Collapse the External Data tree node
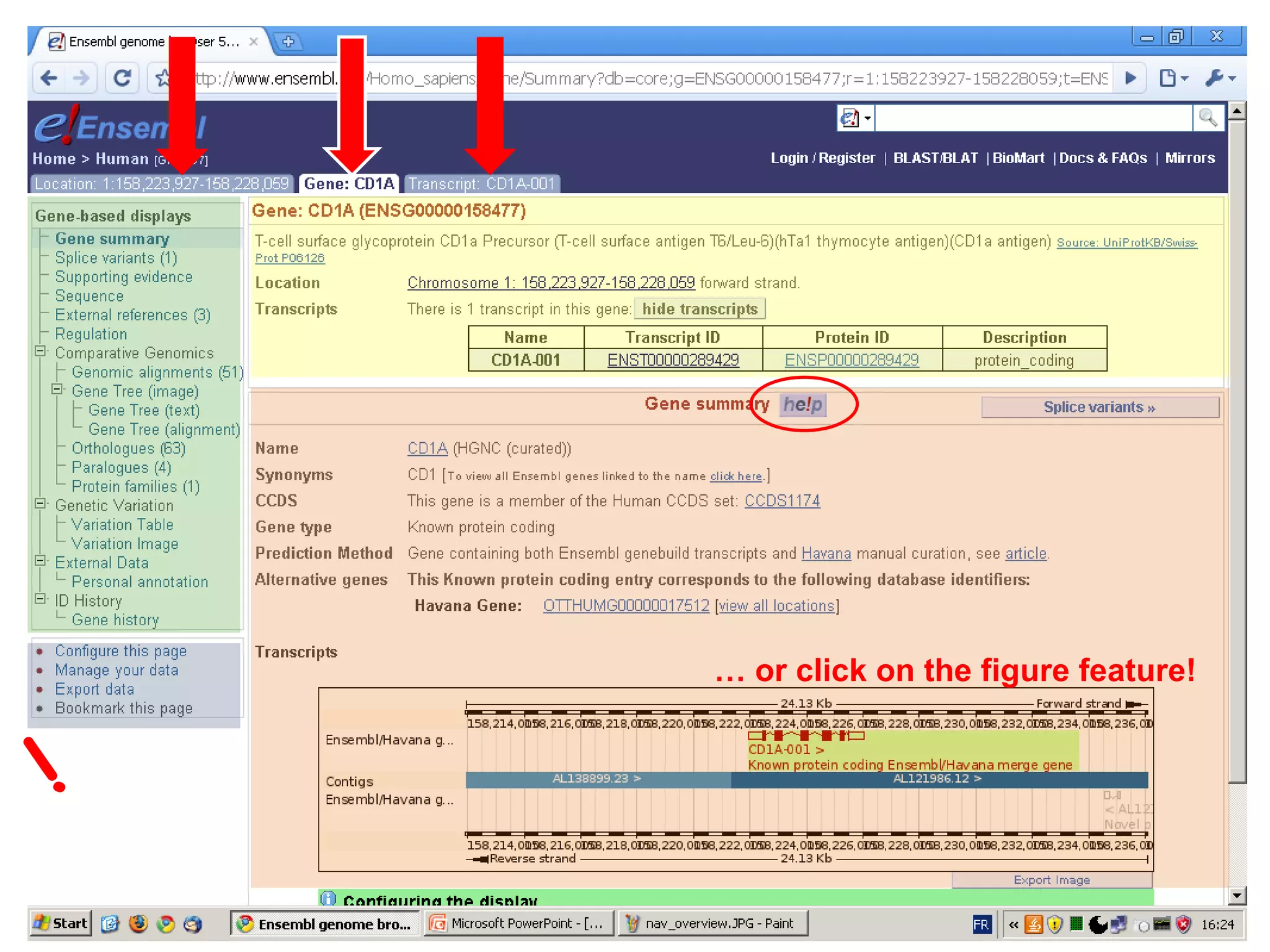 click(x=40, y=561)
